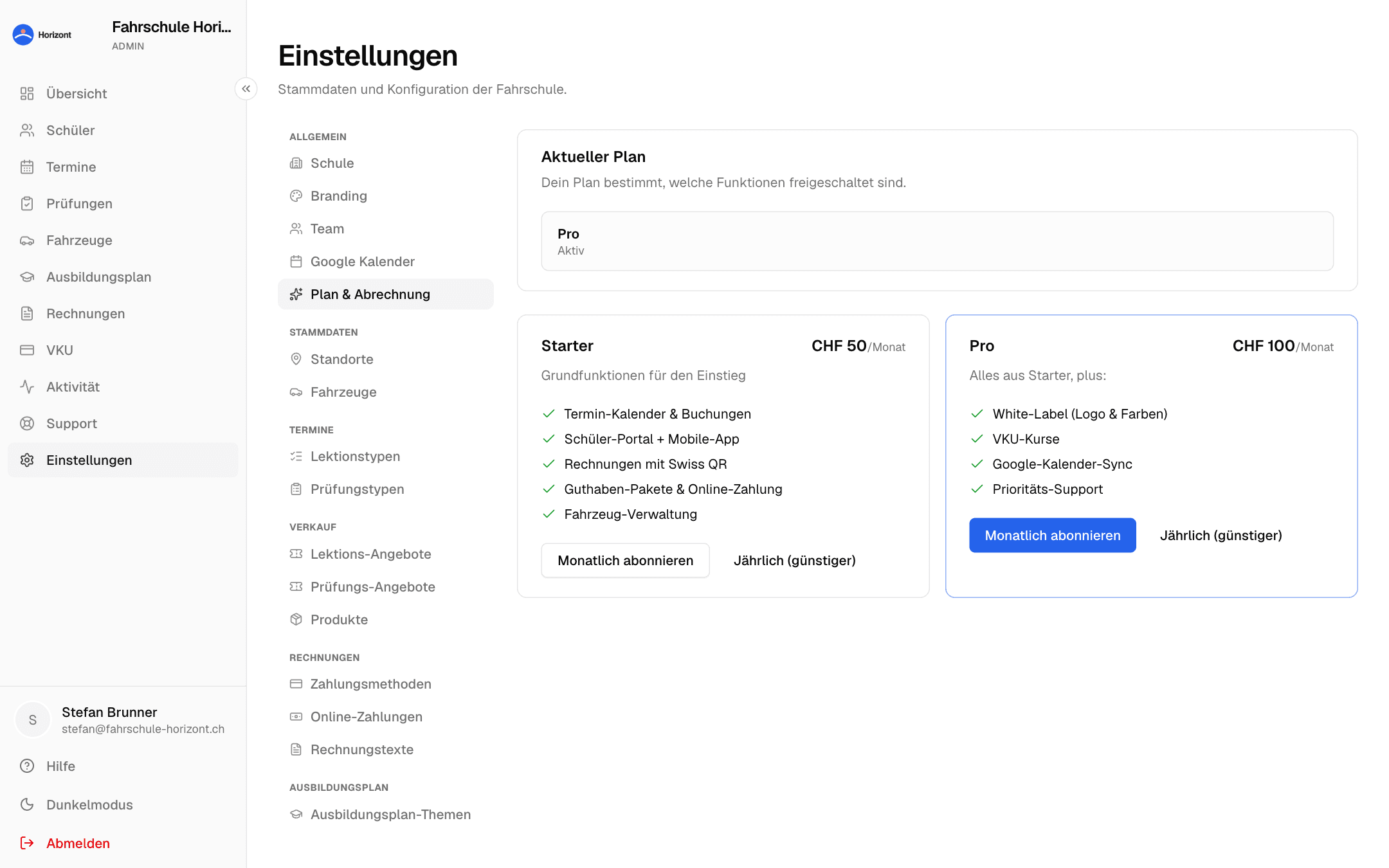Go to Prüfungs-Angebote
Screen dimensions: 1389x868
386,587
